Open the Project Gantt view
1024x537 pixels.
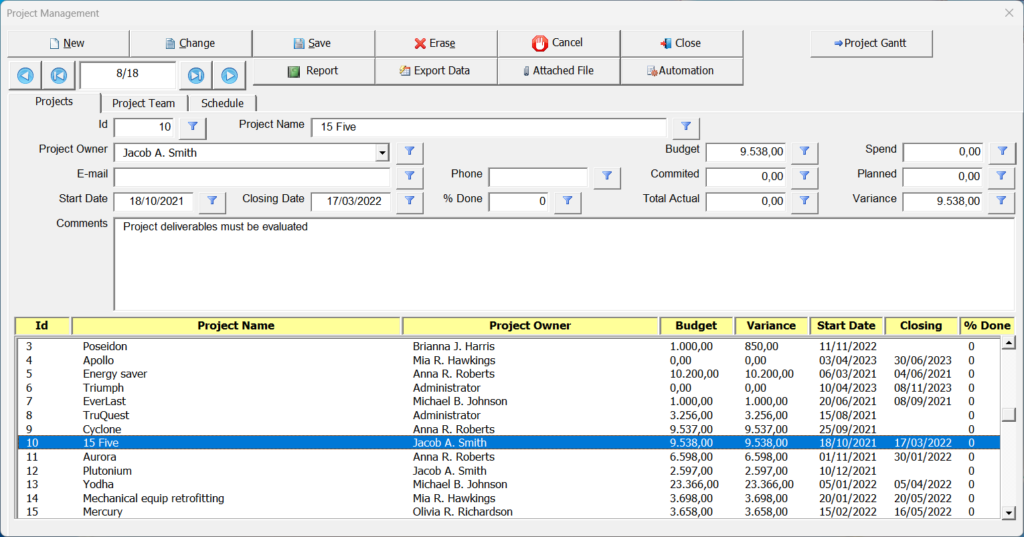coord(871,43)
